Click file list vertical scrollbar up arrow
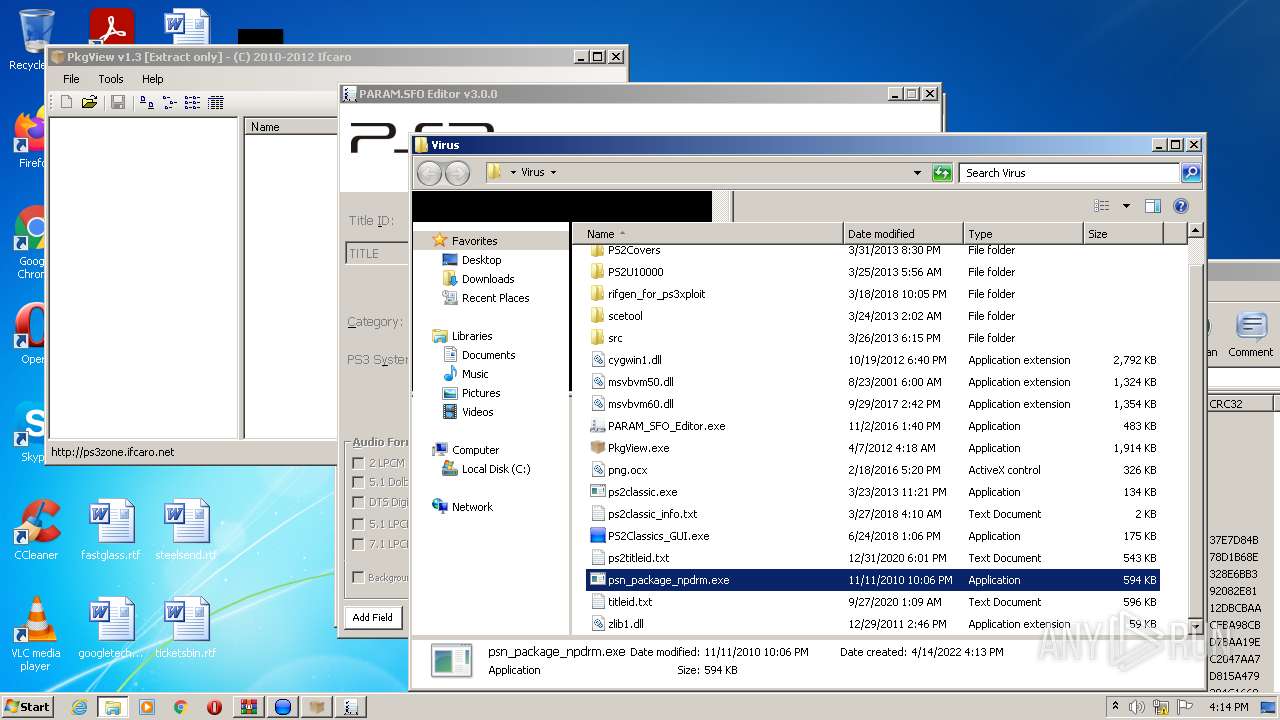Screen dimensions: 1280x720 [x=1194, y=232]
